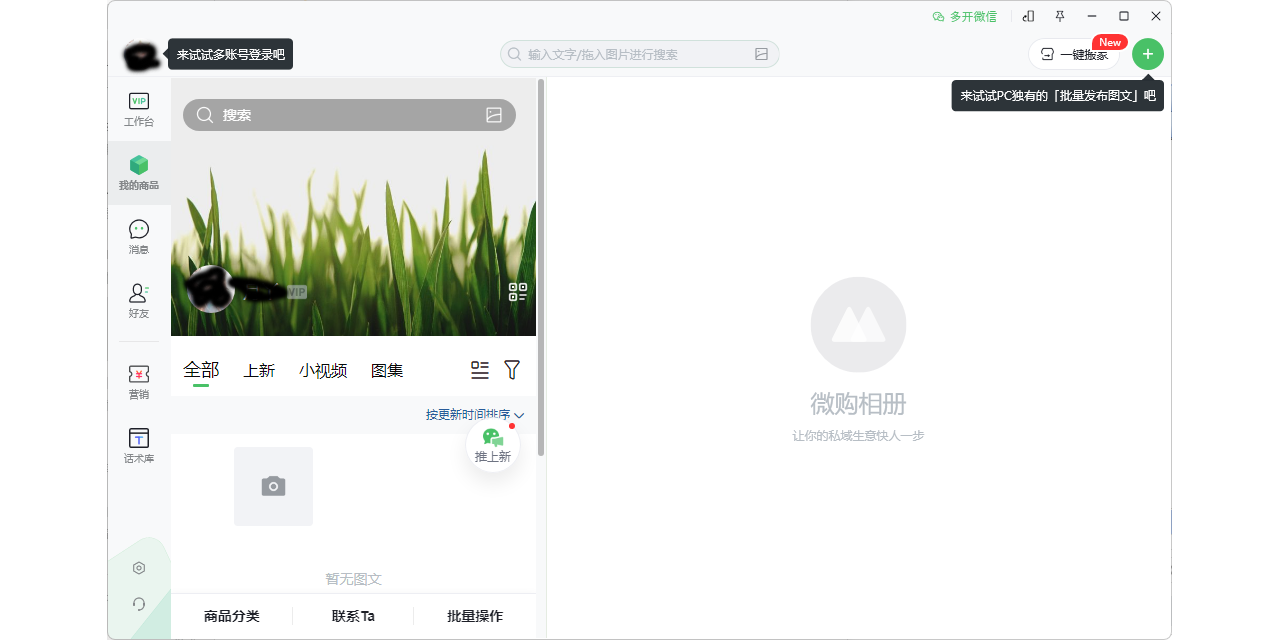Viewport: 1280px width, 640px height.
Task: Switch to the 小视频 tab
Action: [x=323, y=371]
